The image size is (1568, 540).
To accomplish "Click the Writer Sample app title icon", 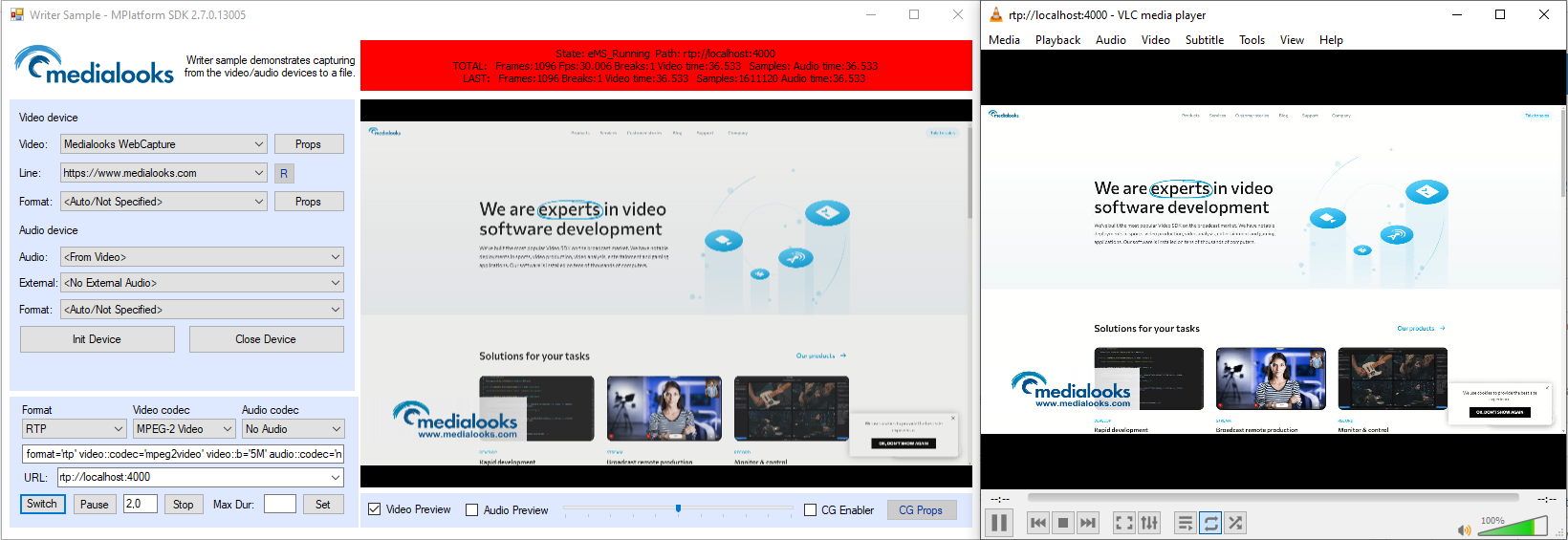I will pos(17,14).
